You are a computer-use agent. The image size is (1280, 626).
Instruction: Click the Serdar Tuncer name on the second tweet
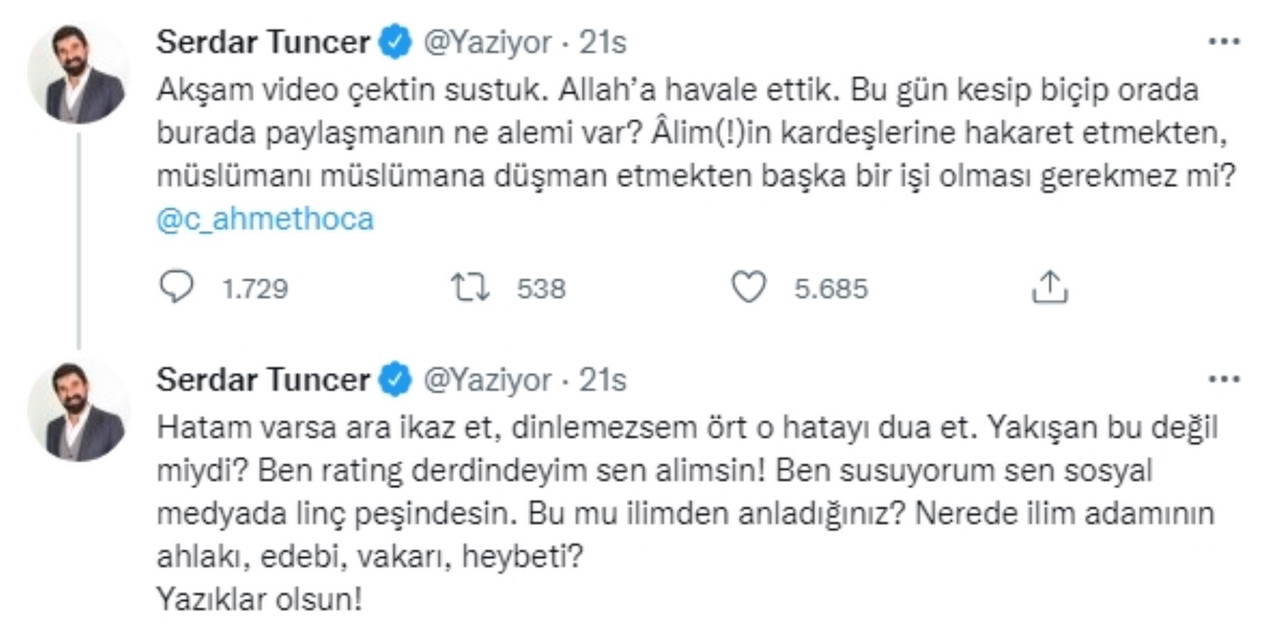click(264, 380)
